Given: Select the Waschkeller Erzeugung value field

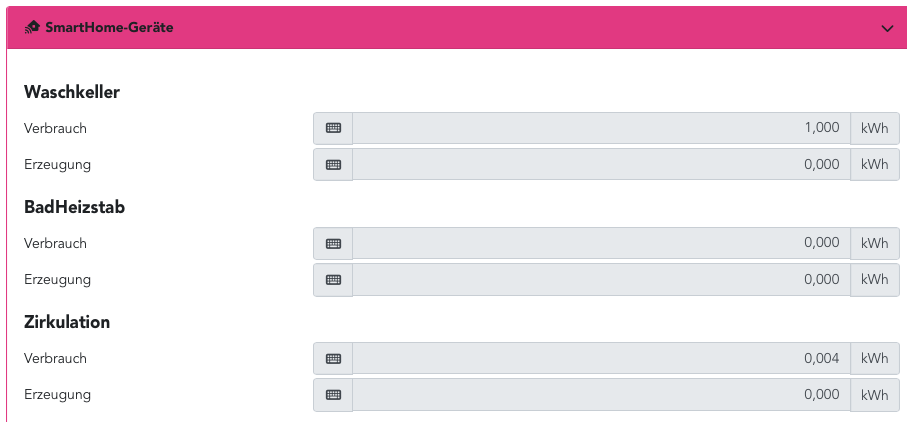Looking at the screenshot, I should coord(601,164).
